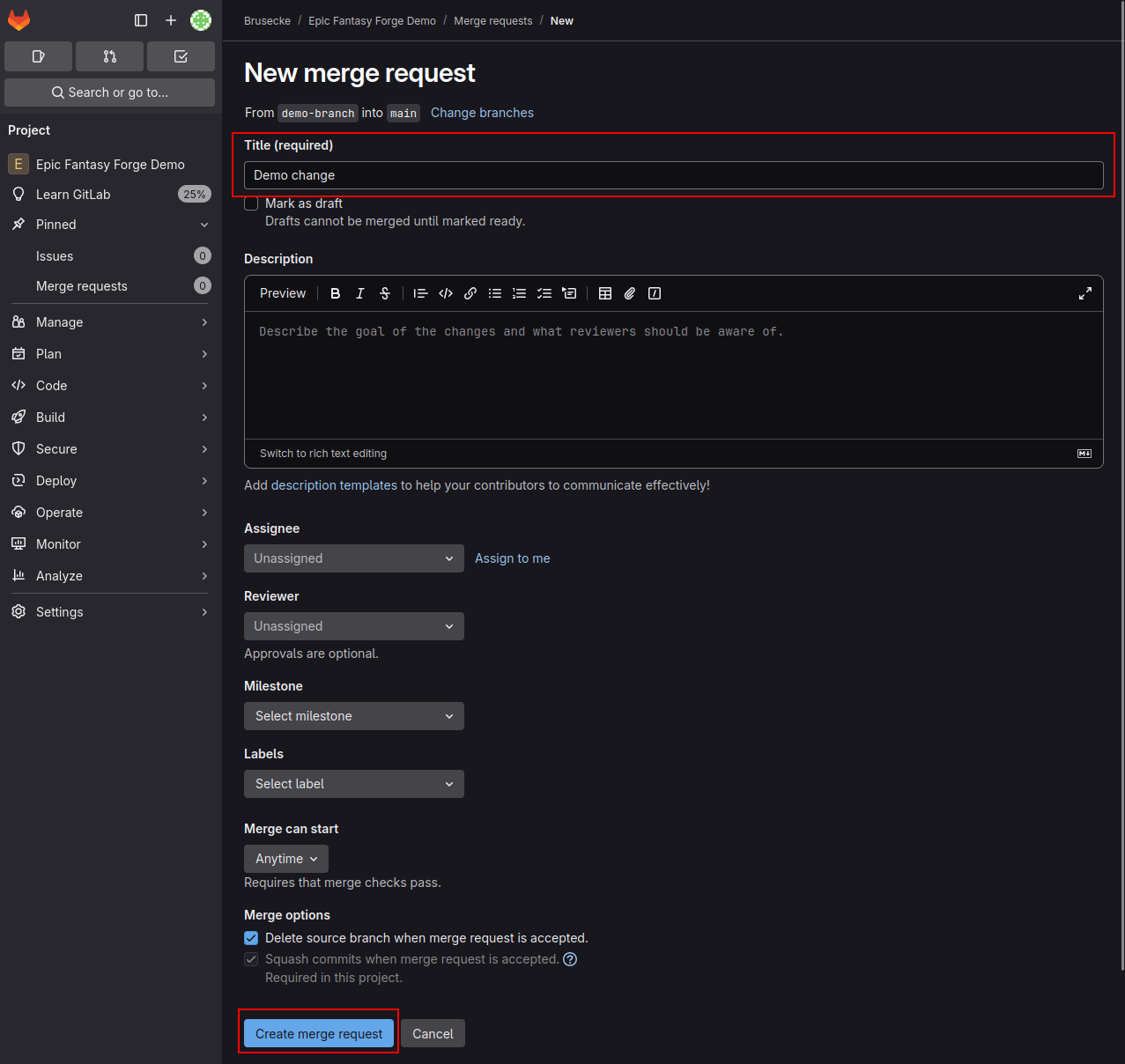Open the Reviewer dropdown
The image size is (1125, 1064).
click(x=354, y=626)
